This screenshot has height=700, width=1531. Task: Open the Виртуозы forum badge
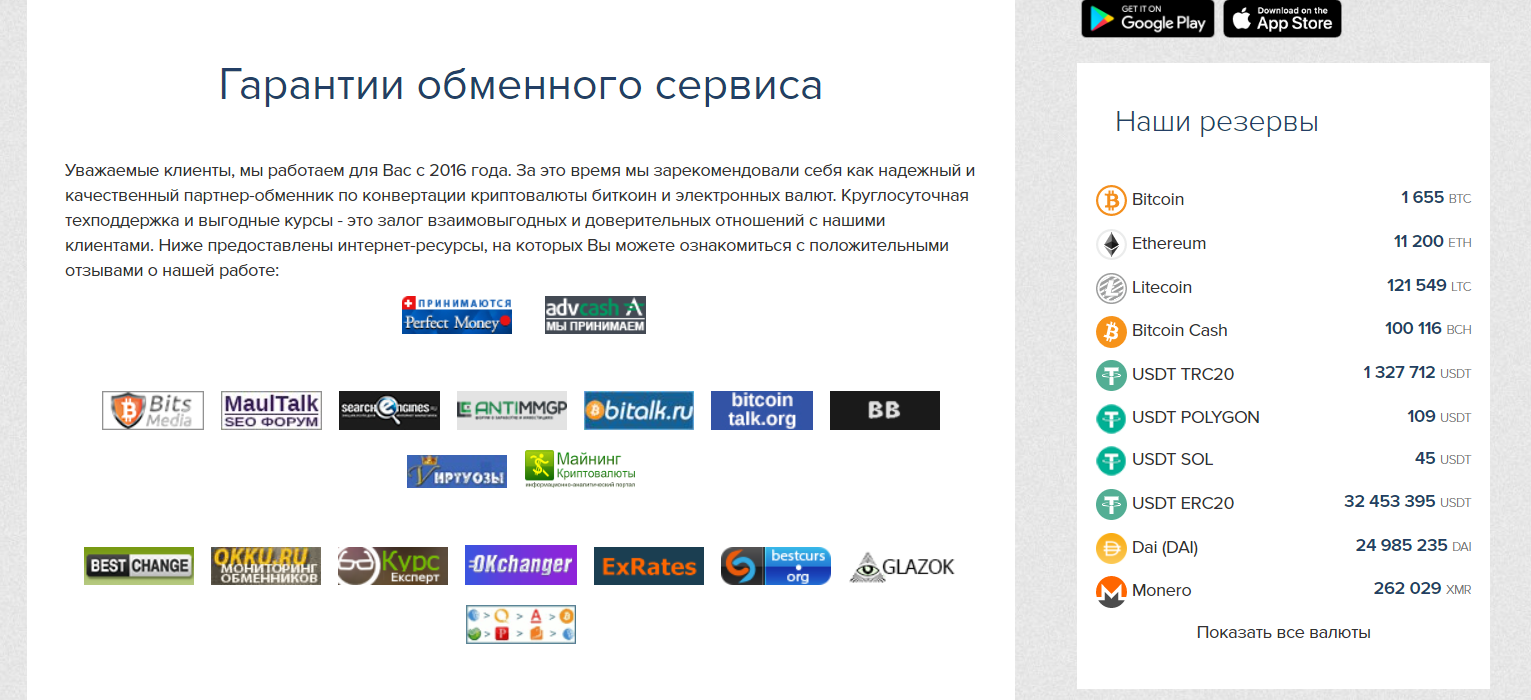[x=457, y=470]
